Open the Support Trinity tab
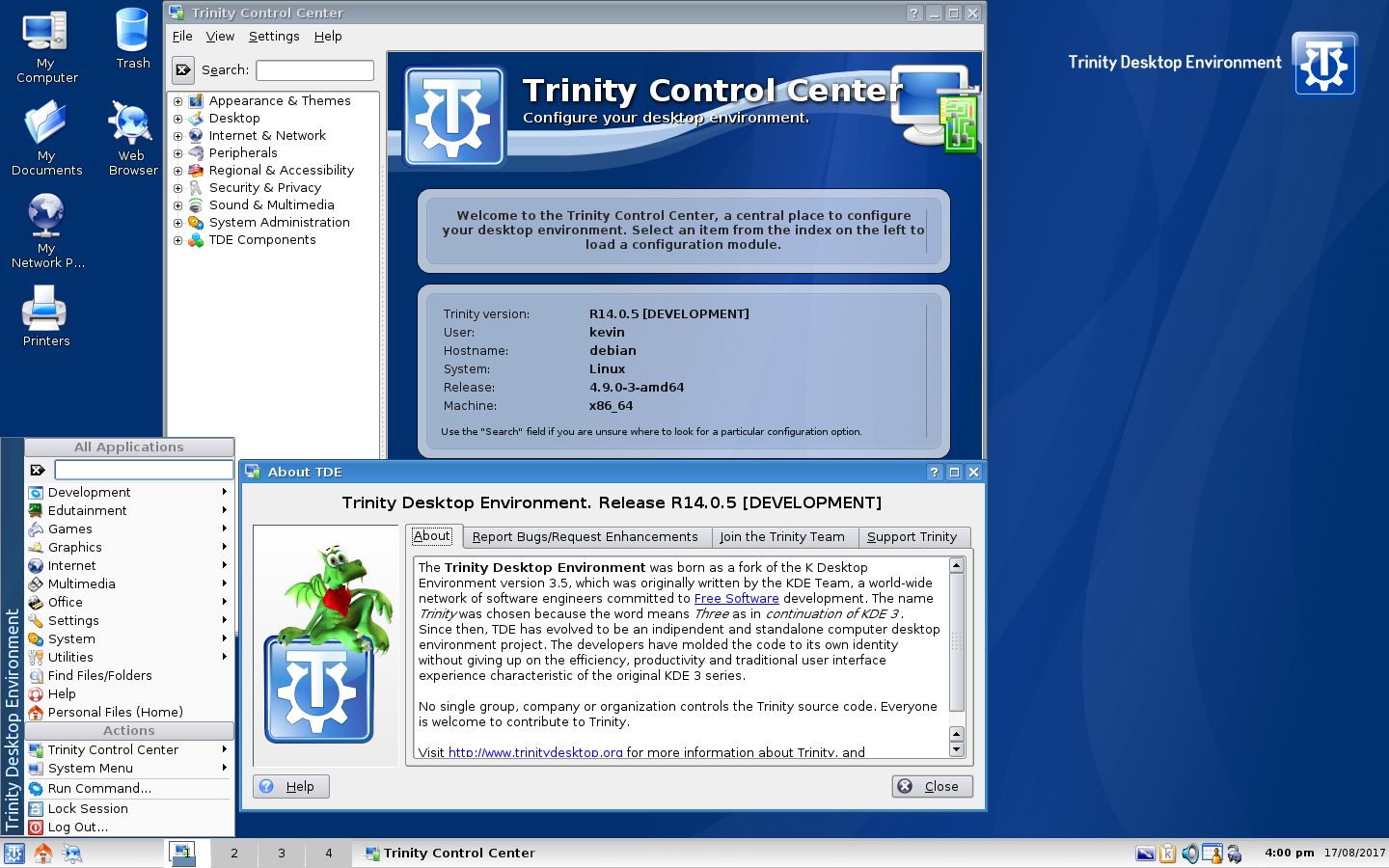Screen dimensions: 1389x868 [x=912, y=537]
